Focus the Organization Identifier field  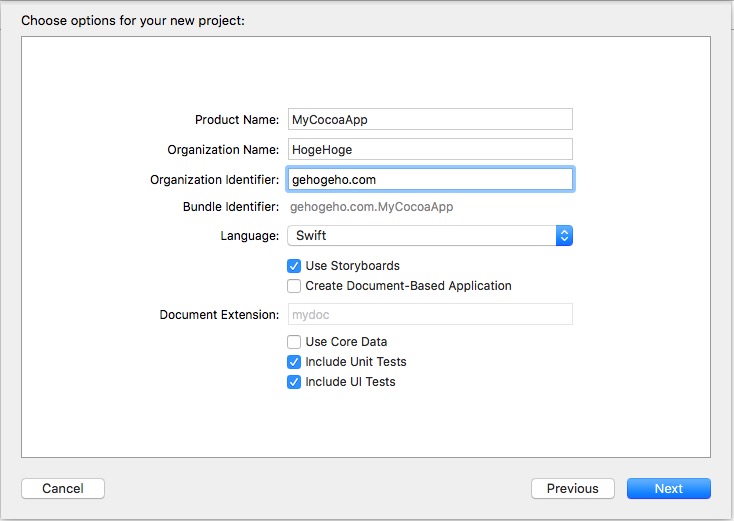[430, 179]
